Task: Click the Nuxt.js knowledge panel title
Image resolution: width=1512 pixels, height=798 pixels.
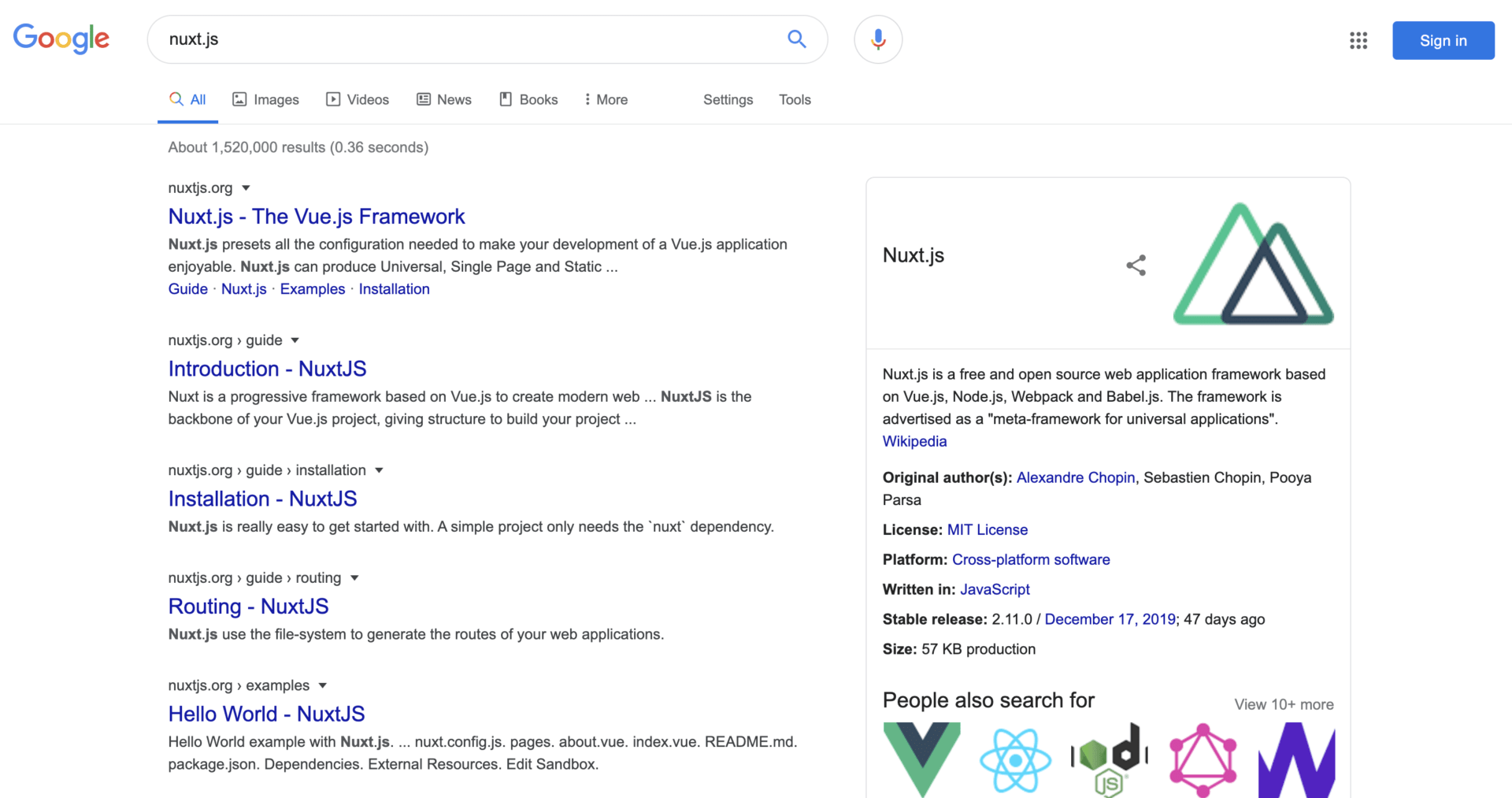Action: (x=913, y=255)
